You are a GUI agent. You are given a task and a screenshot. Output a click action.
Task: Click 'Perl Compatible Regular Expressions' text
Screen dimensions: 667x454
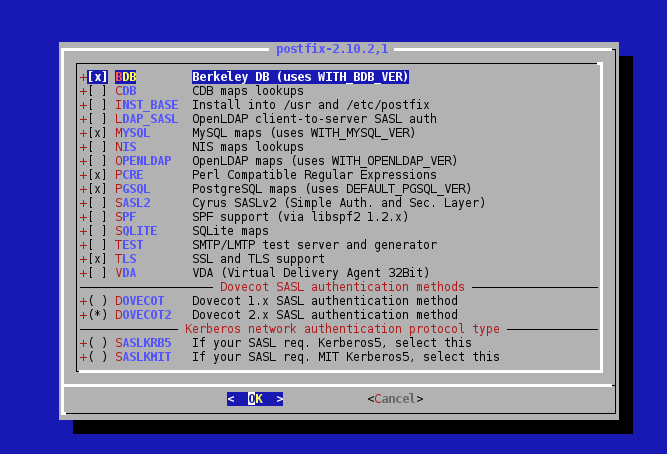click(x=314, y=175)
